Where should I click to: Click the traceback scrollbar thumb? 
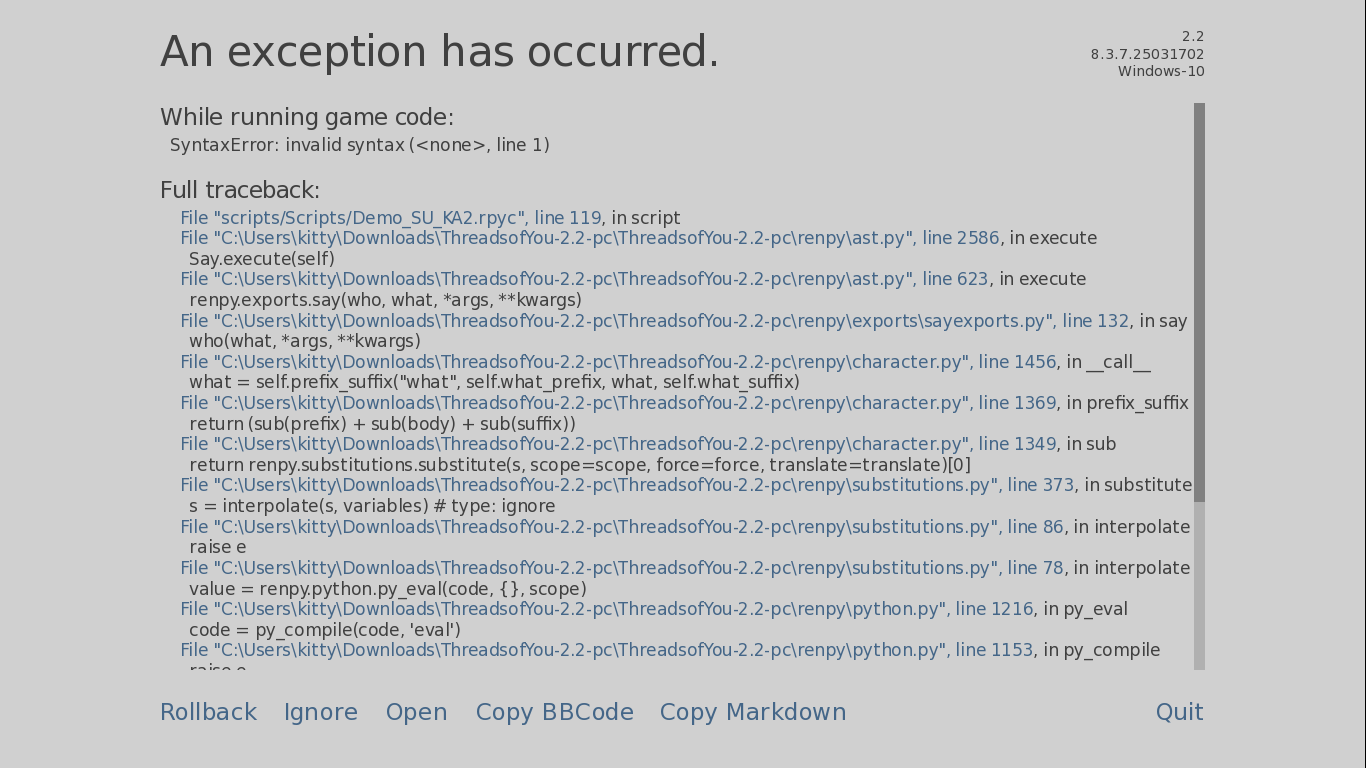click(x=1199, y=300)
